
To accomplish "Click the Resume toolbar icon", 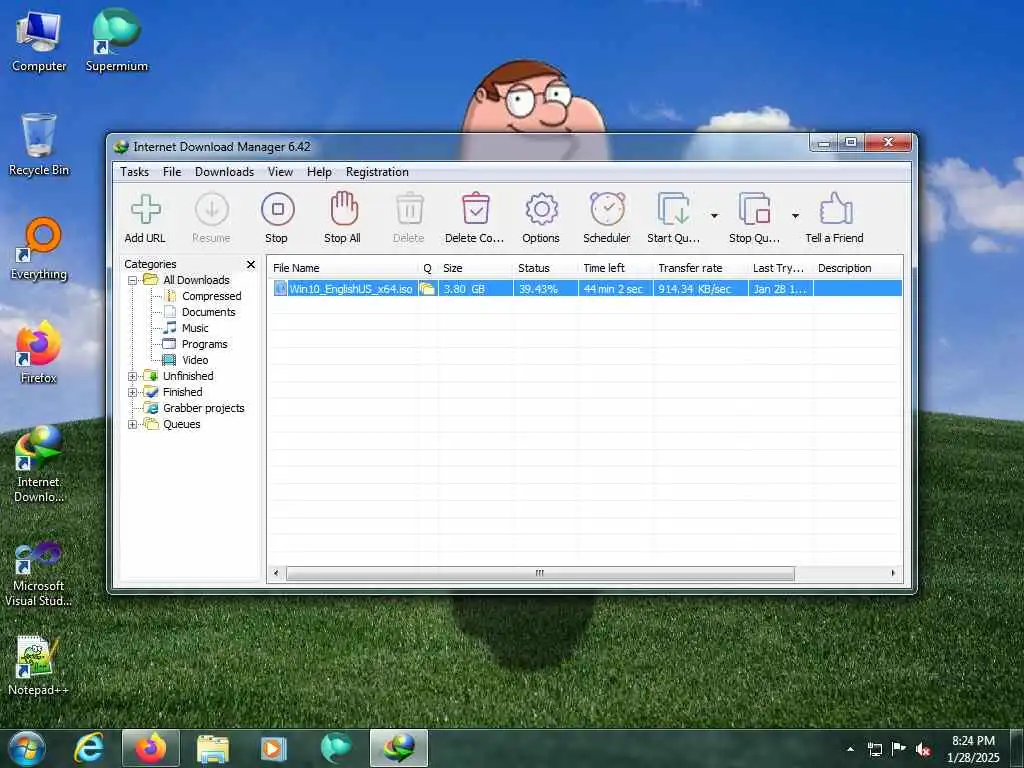I will click(212, 210).
